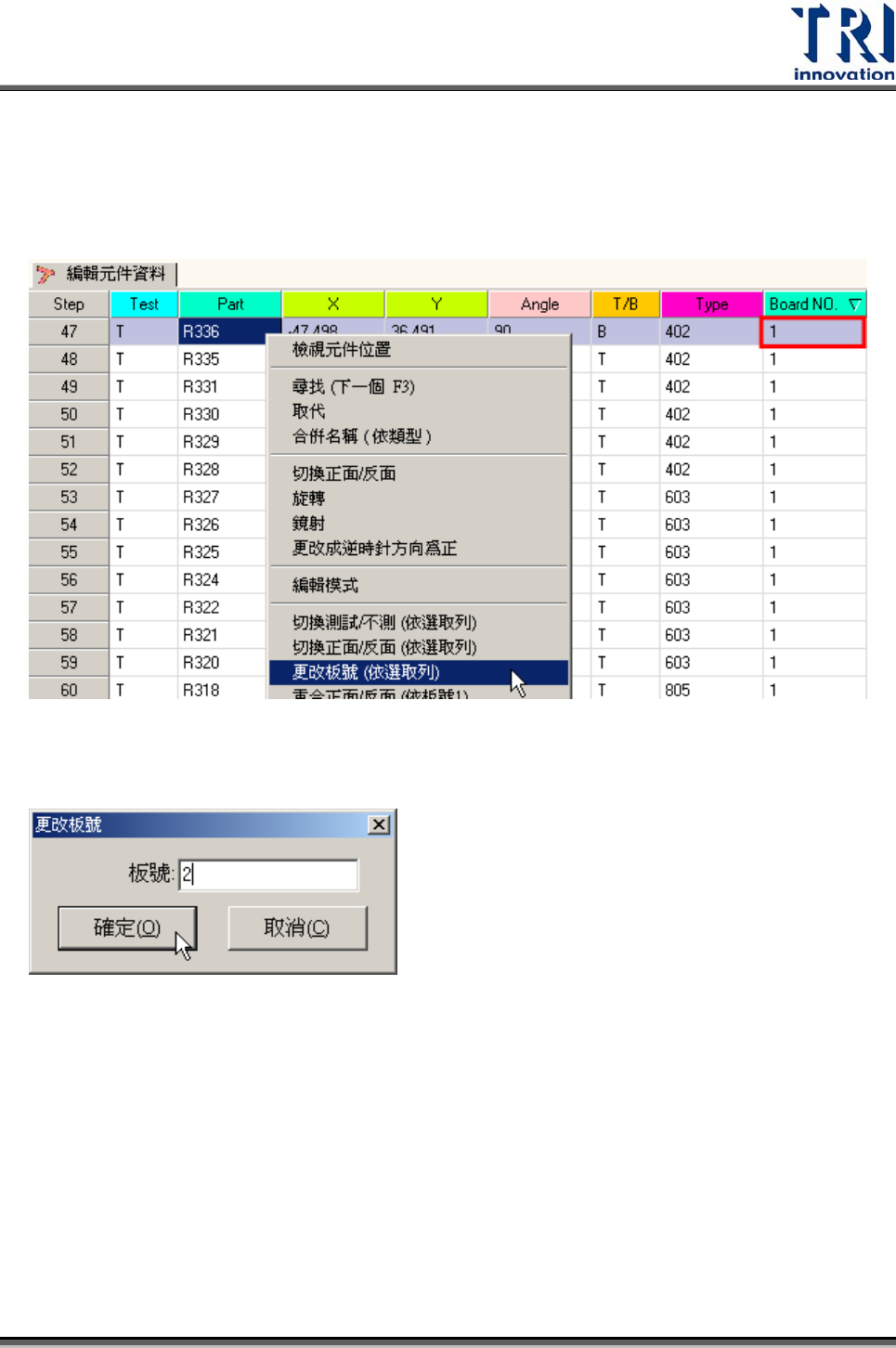This screenshot has width=896, height=1348.
Task: Select 檢視元件位置 in context menu
Action: click(342, 349)
